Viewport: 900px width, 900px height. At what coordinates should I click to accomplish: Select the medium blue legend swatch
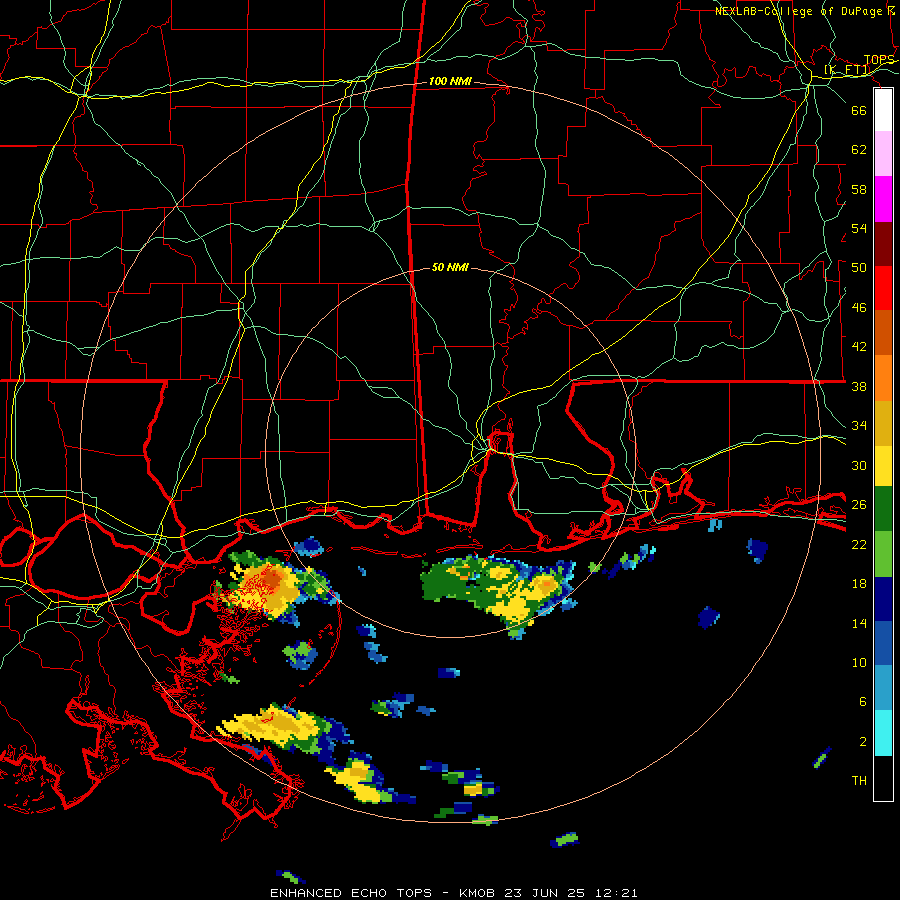click(883, 643)
